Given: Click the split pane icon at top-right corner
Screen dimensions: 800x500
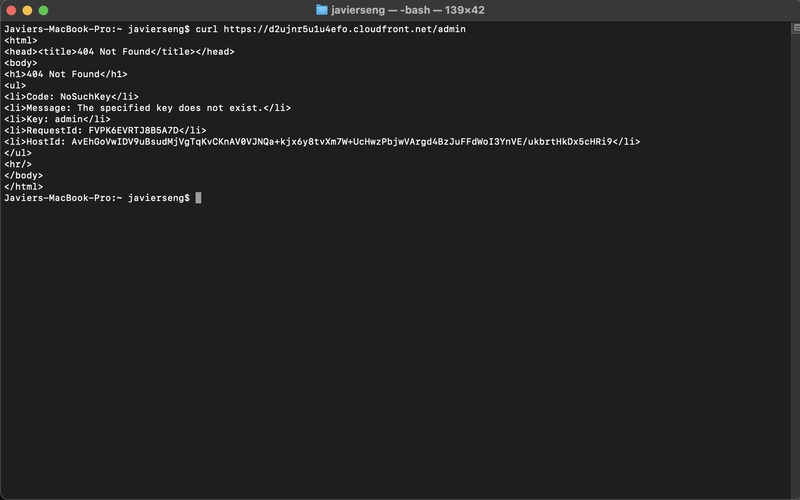Looking at the screenshot, I should pos(796,28).
